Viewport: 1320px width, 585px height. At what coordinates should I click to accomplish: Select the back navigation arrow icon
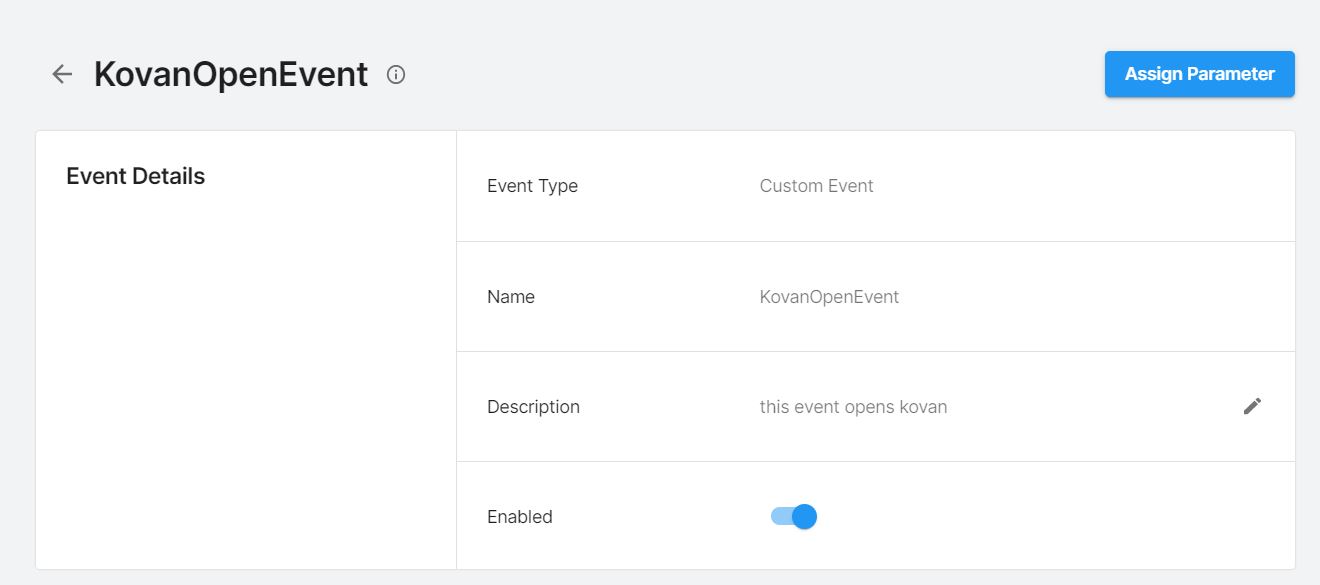coord(62,74)
